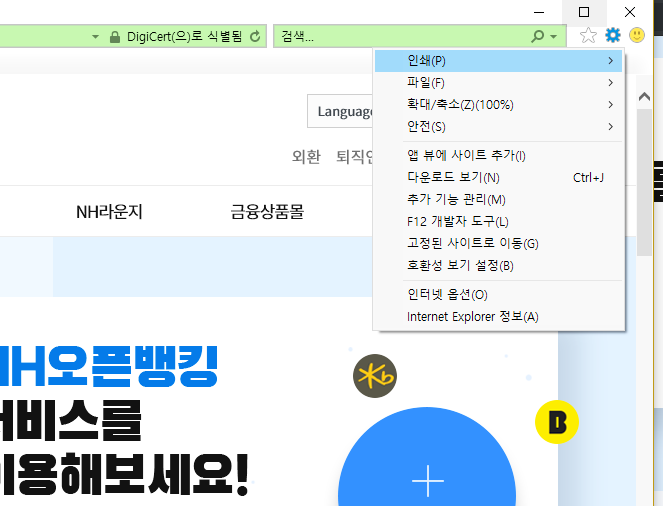The height and width of the screenshot is (506, 663).
Task: Minimize the browser window
Action: (539, 12)
